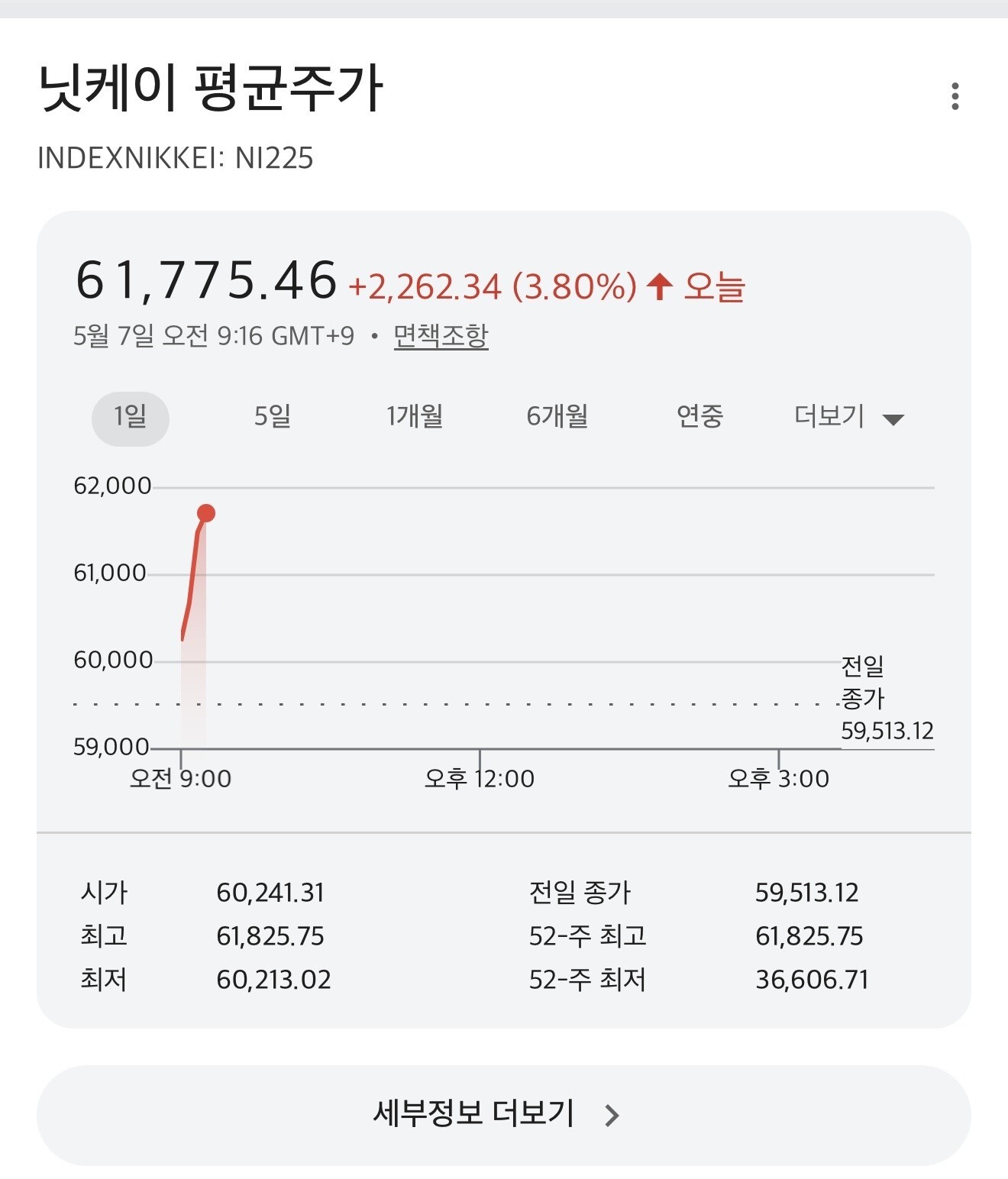Click the 52-주 최고 value 61,825.75

(x=809, y=936)
